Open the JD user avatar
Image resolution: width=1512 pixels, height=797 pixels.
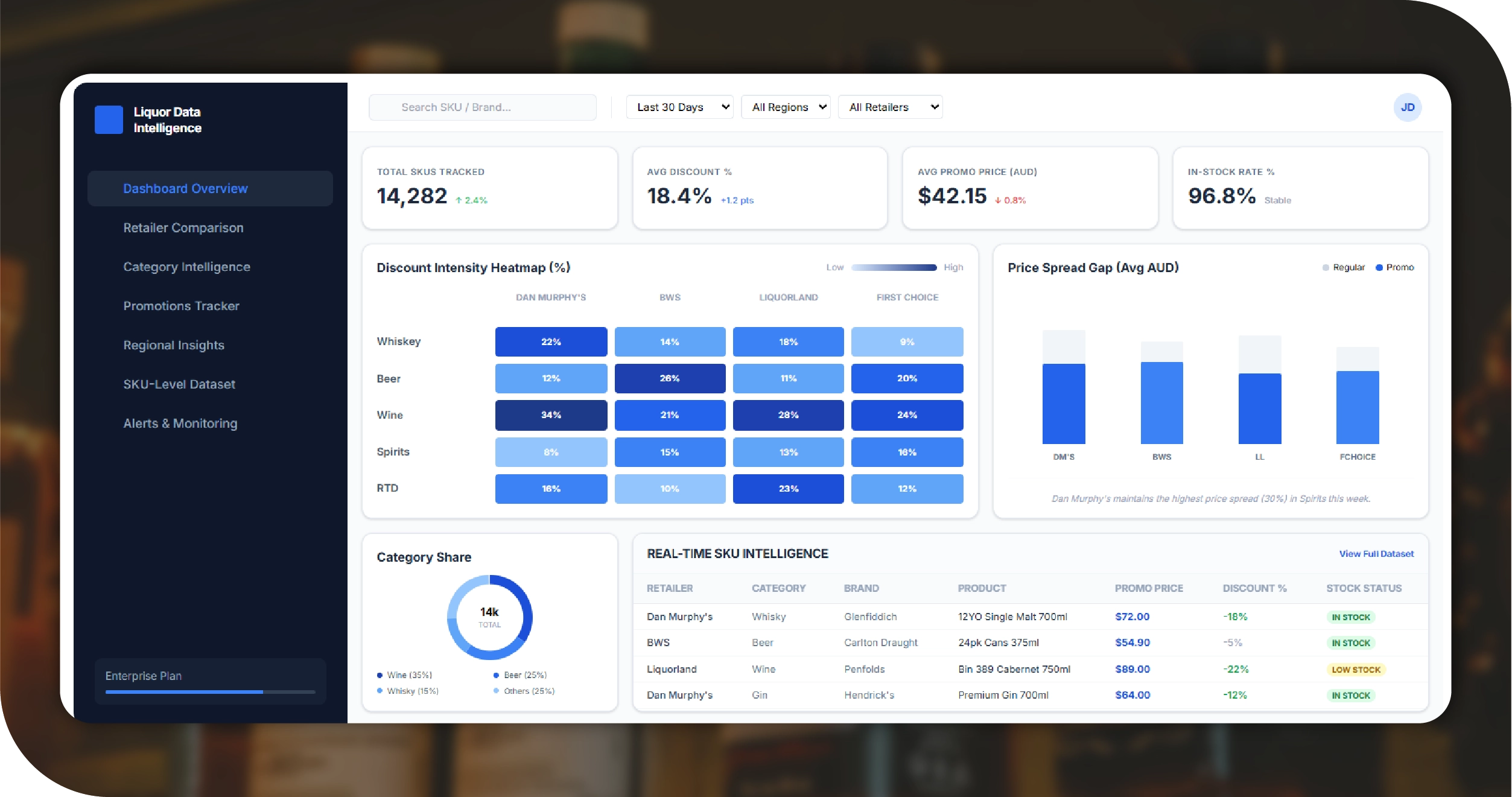(x=1407, y=107)
